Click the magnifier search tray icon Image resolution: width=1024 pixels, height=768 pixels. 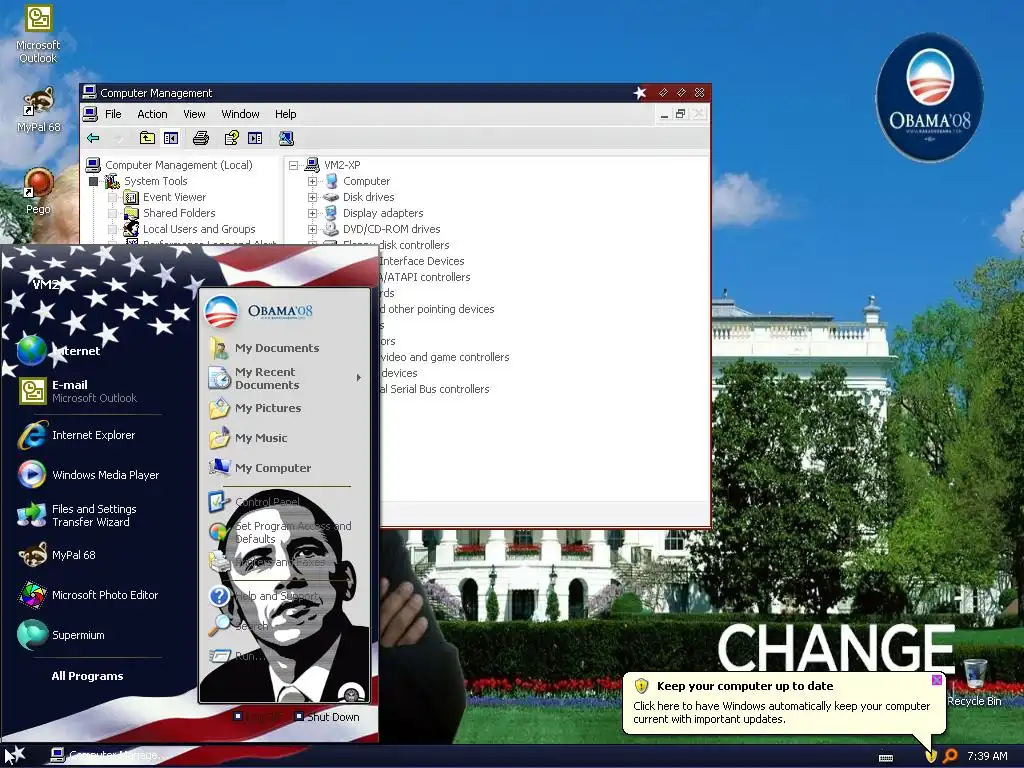click(x=950, y=756)
